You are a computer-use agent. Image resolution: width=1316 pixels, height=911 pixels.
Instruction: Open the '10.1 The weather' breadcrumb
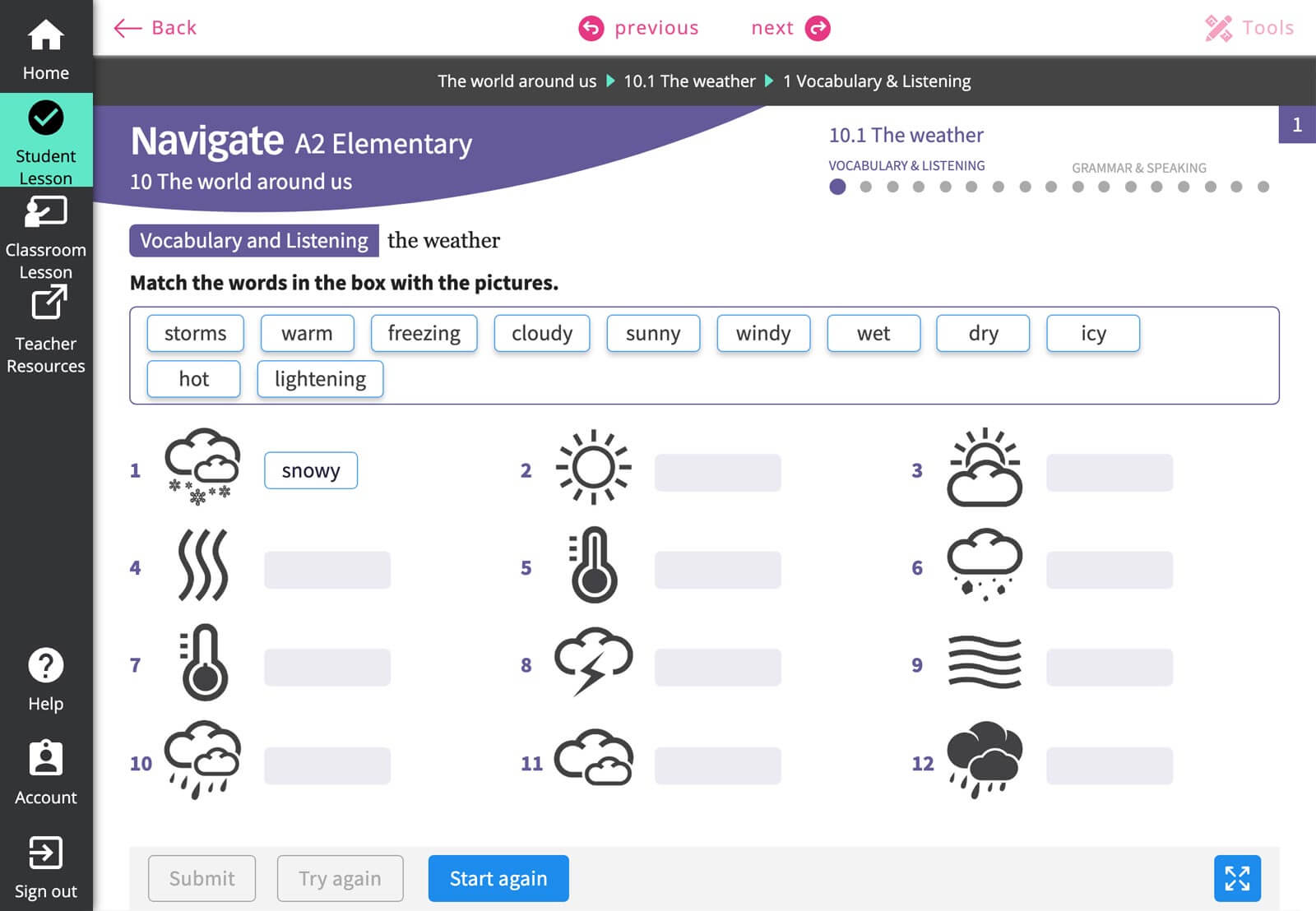pyautogui.click(x=688, y=81)
